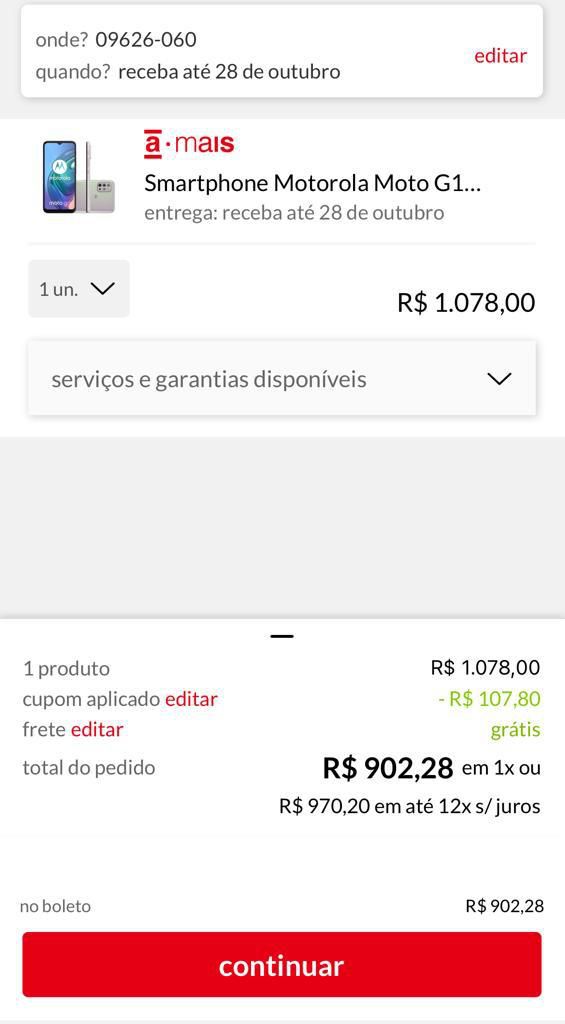The height and width of the screenshot is (1024, 565).
Task: Edit the delivery address 09626-060
Action: [x=500, y=56]
